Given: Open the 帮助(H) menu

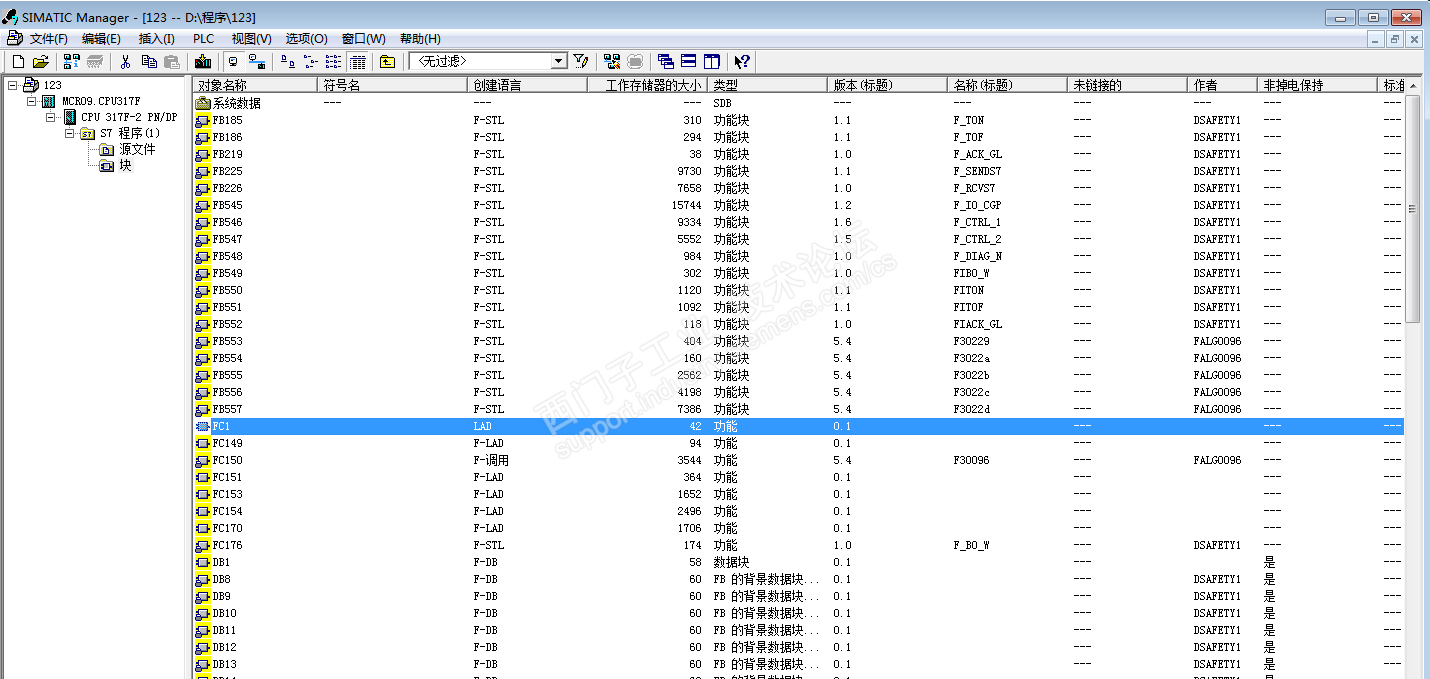Looking at the screenshot, I should click(x=420, y=38).
